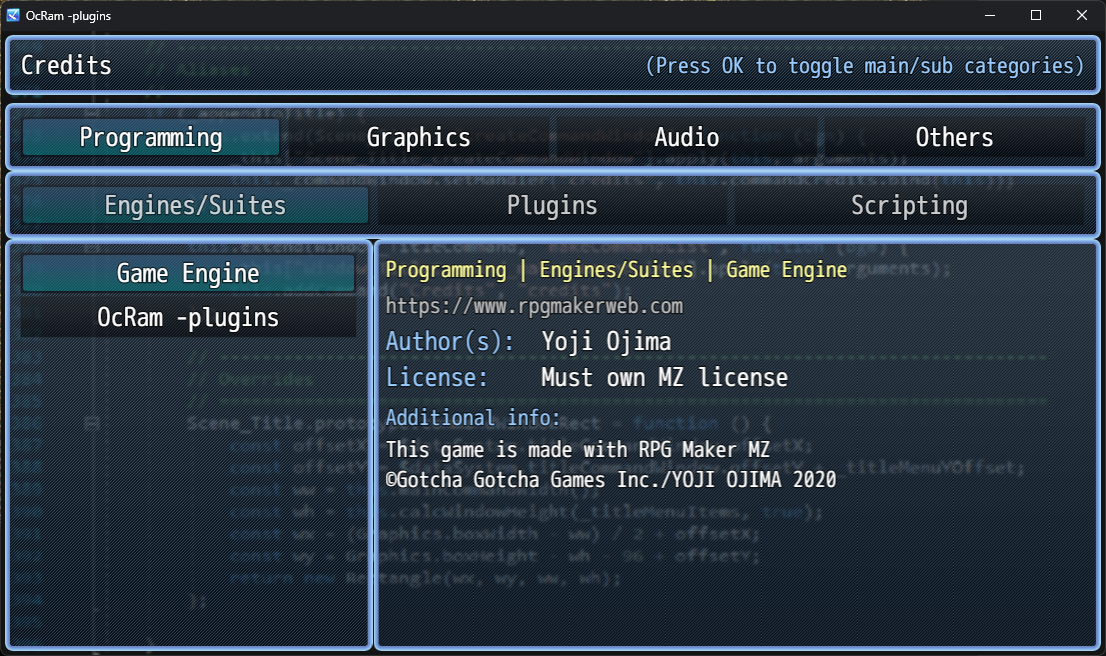Click the Must own MZ license text

point(664,377)
